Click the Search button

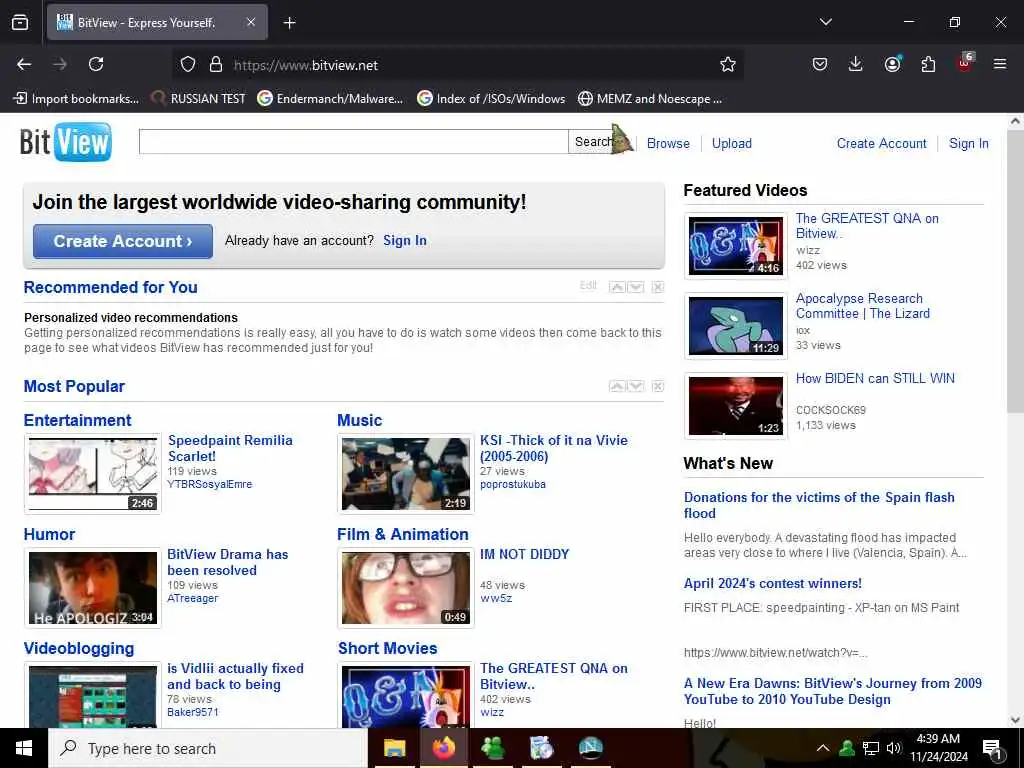point(593,142)
